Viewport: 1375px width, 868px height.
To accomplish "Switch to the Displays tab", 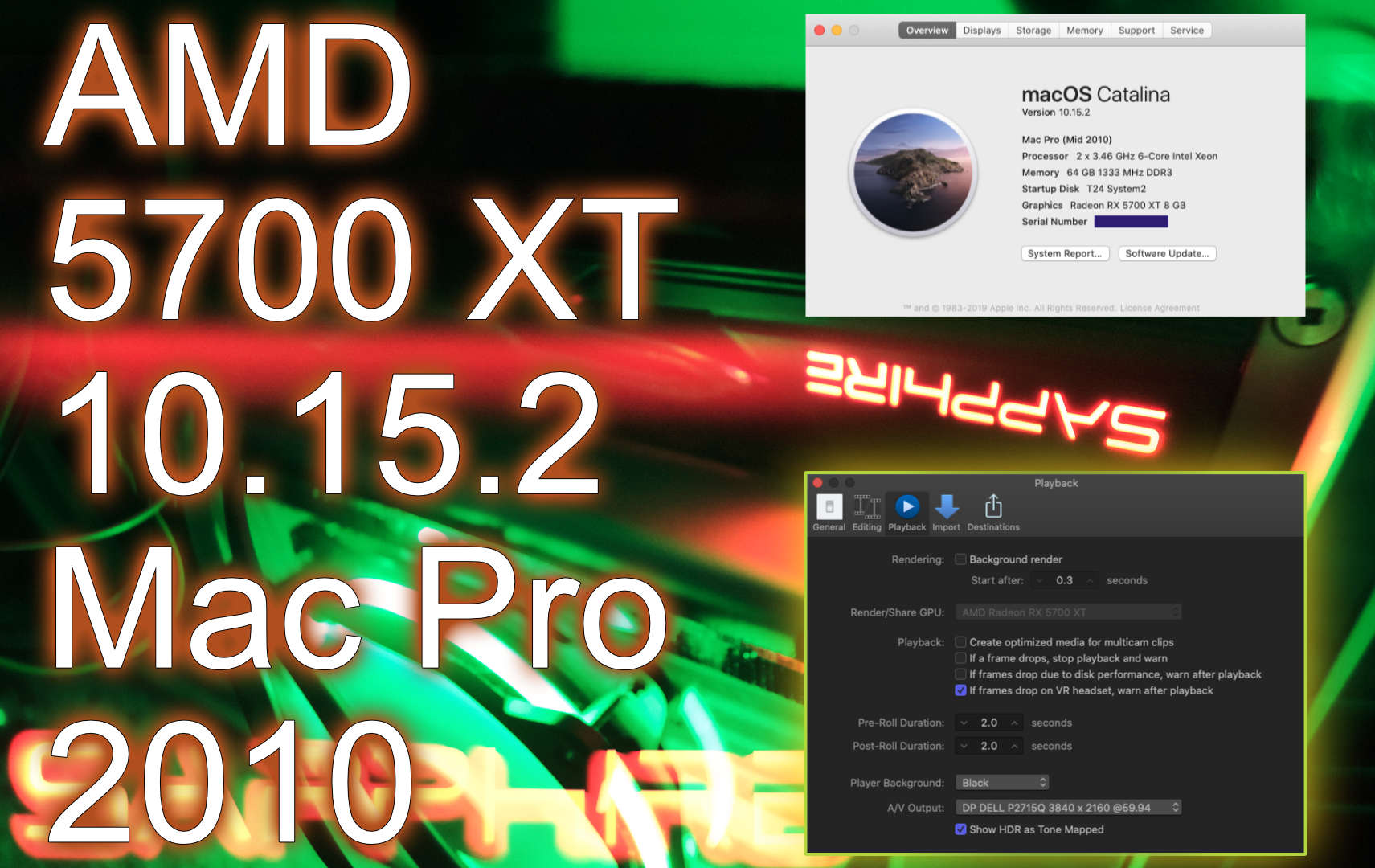I will coord(982,31).
